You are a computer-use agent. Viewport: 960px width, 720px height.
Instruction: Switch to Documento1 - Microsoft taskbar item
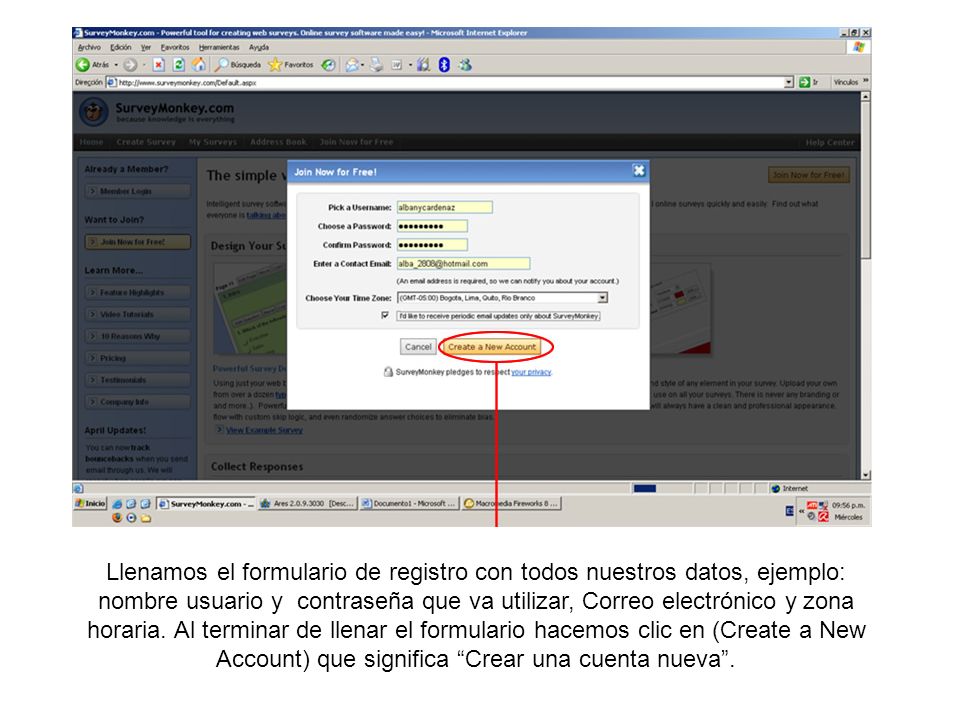click(x=408, y=503)
